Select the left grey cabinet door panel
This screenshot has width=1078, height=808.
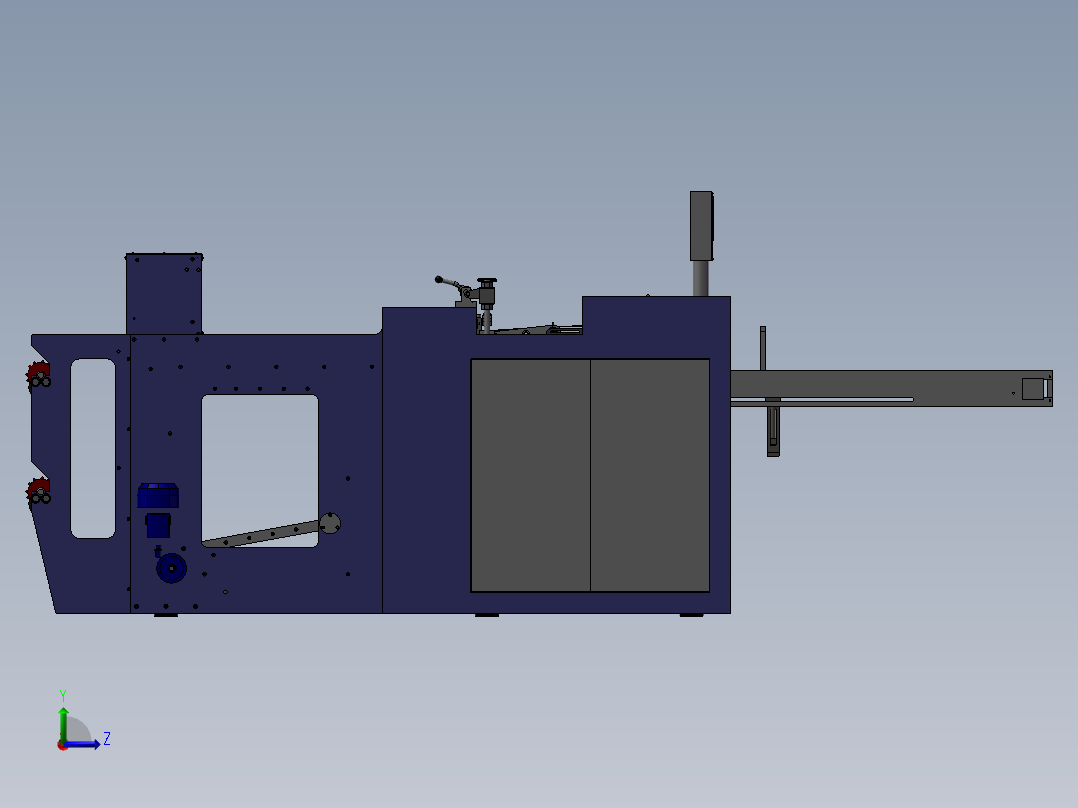(x=530, y=475)
